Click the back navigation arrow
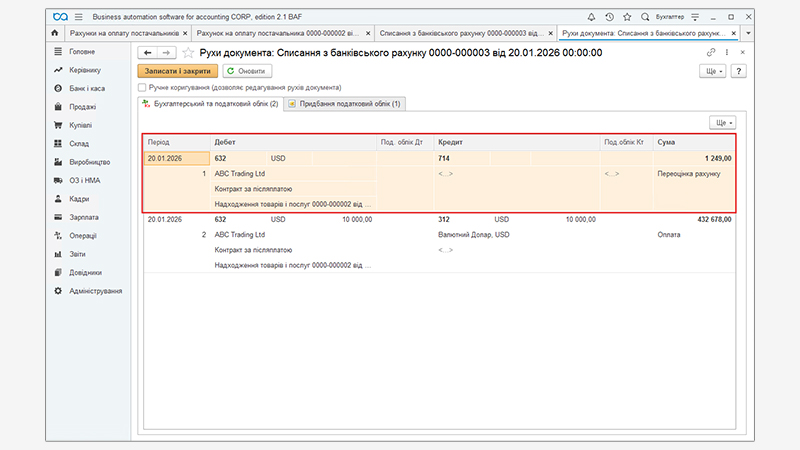The height and width of the screenshot is (450, 800). [148, 52]
